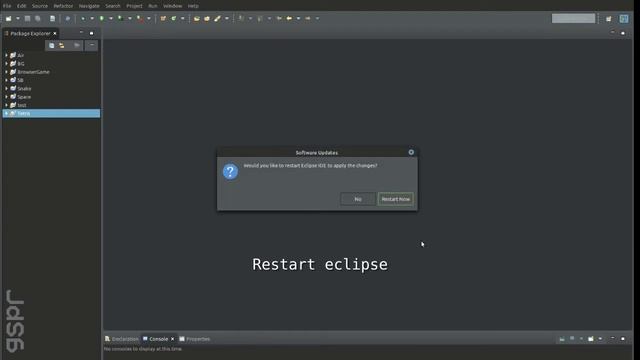Expand the Air project node

click(x=6, y=55)
